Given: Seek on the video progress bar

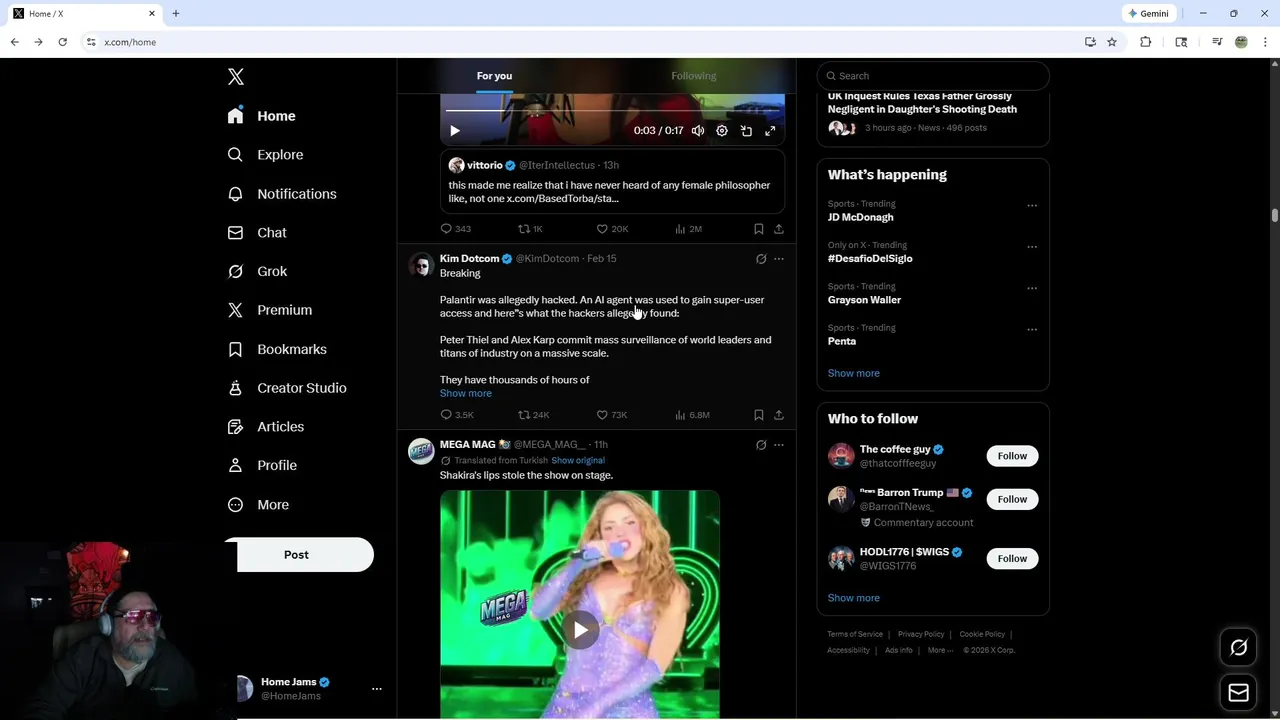Looking at the screenshot, I should [x=612, y=111].
